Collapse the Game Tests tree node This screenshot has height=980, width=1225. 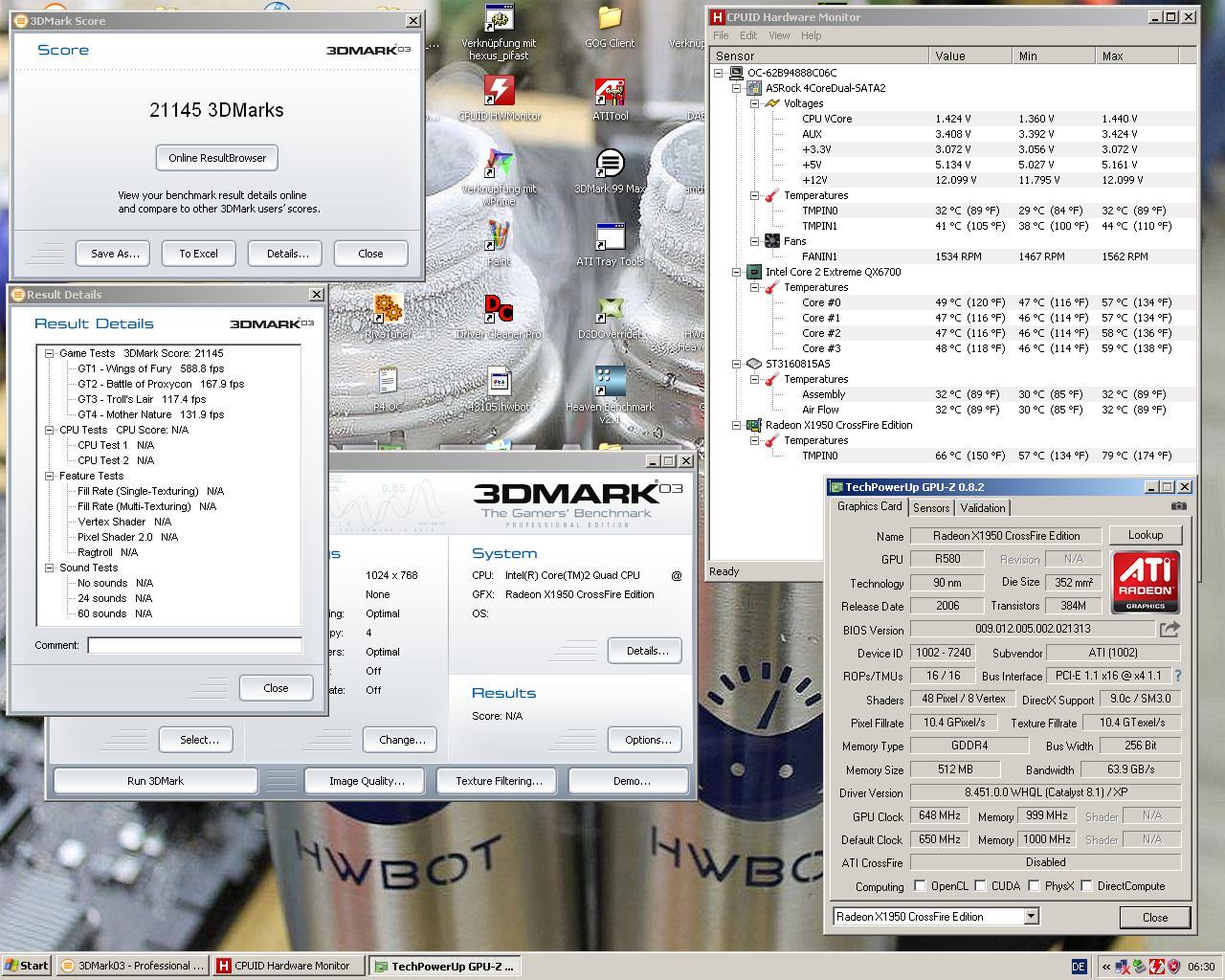tap(50, 353)
